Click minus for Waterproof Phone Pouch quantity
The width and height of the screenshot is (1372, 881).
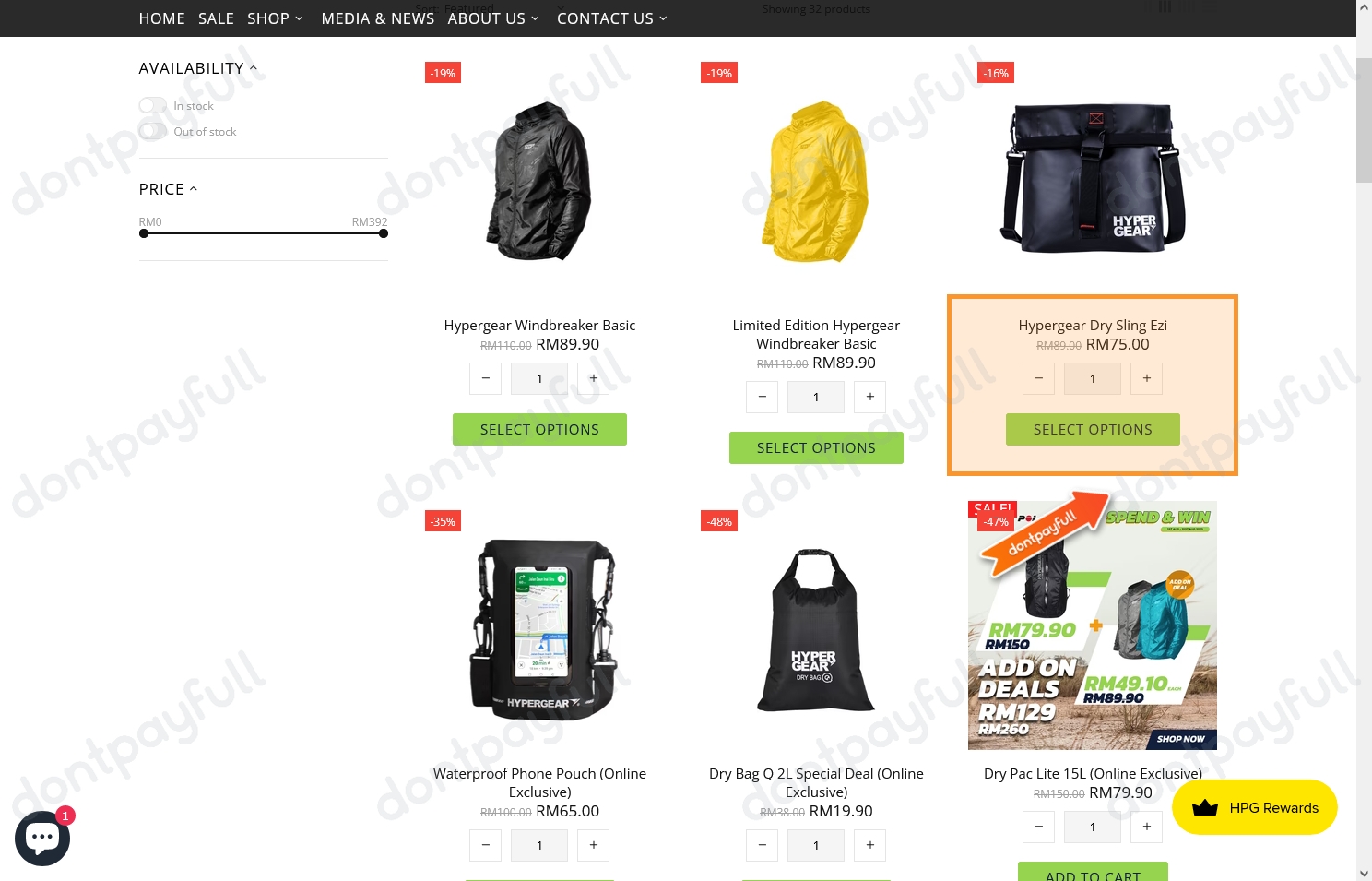tap(485, 845)
